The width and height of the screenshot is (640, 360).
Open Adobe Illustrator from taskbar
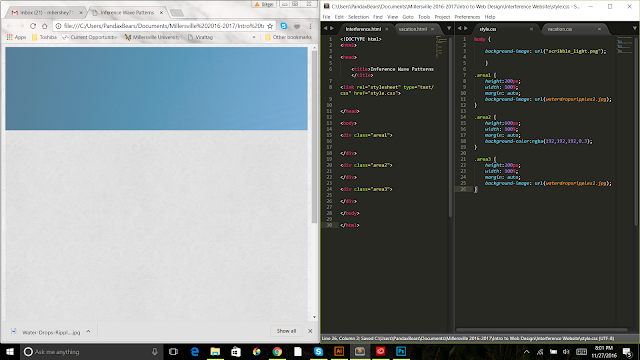[339, 351]
